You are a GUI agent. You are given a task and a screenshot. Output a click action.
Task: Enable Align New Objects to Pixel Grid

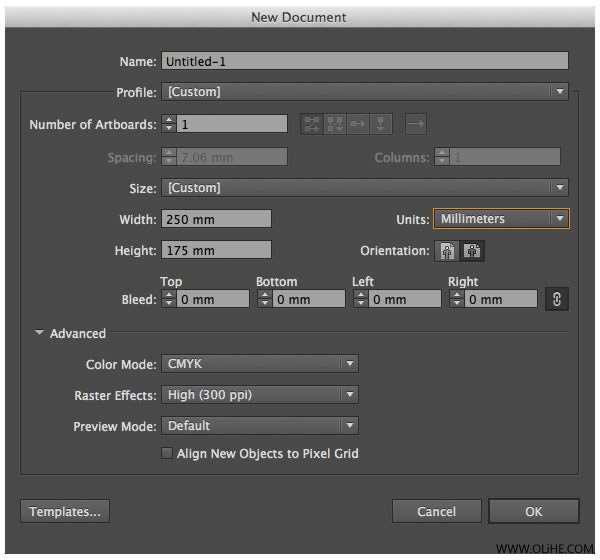[x=167, y=453]
